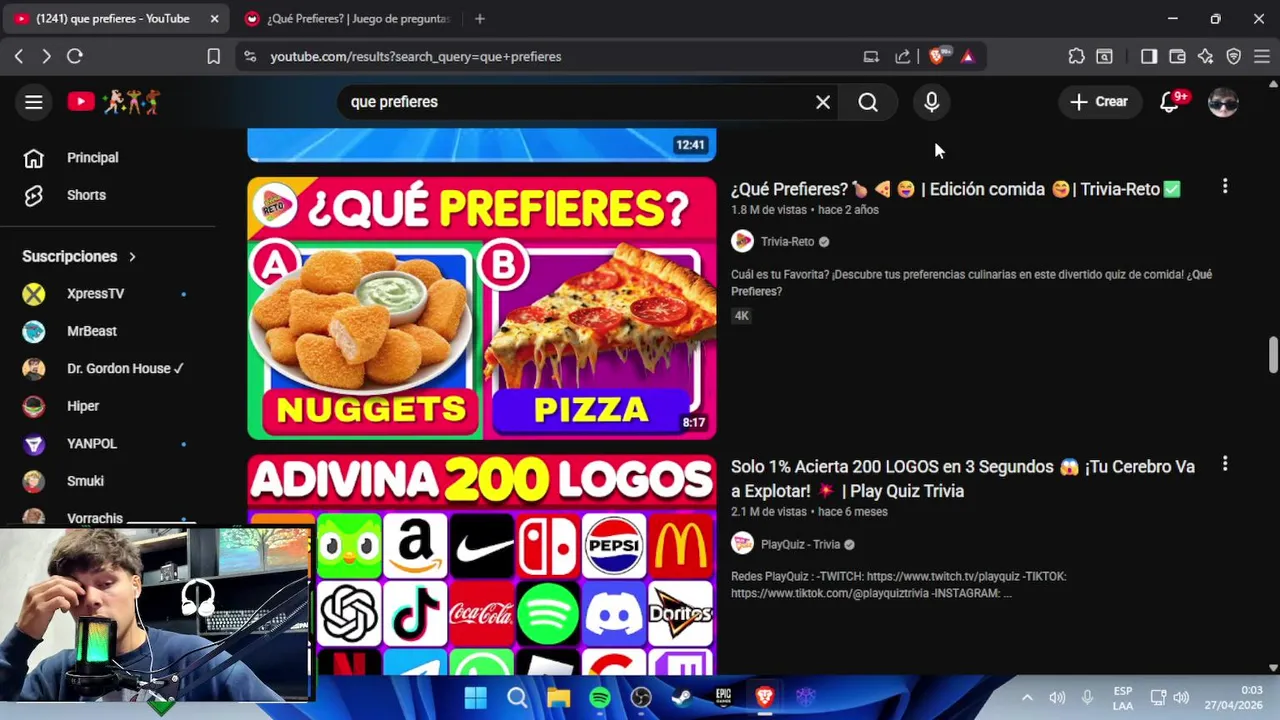Open the YouTube hamburger guide menu
This screenshot has width=1280, height=720.
point(34,102)
